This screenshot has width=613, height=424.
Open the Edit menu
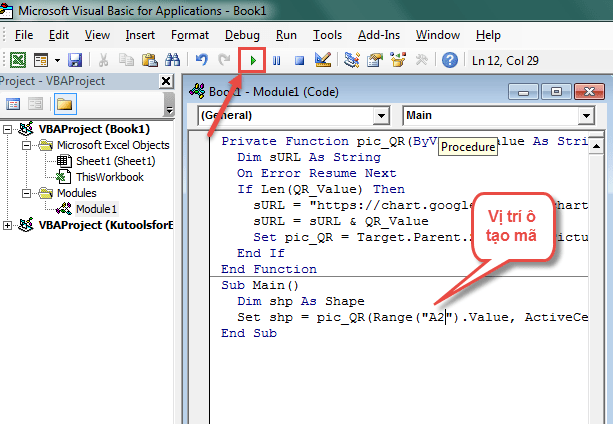[x=59, y=35]
